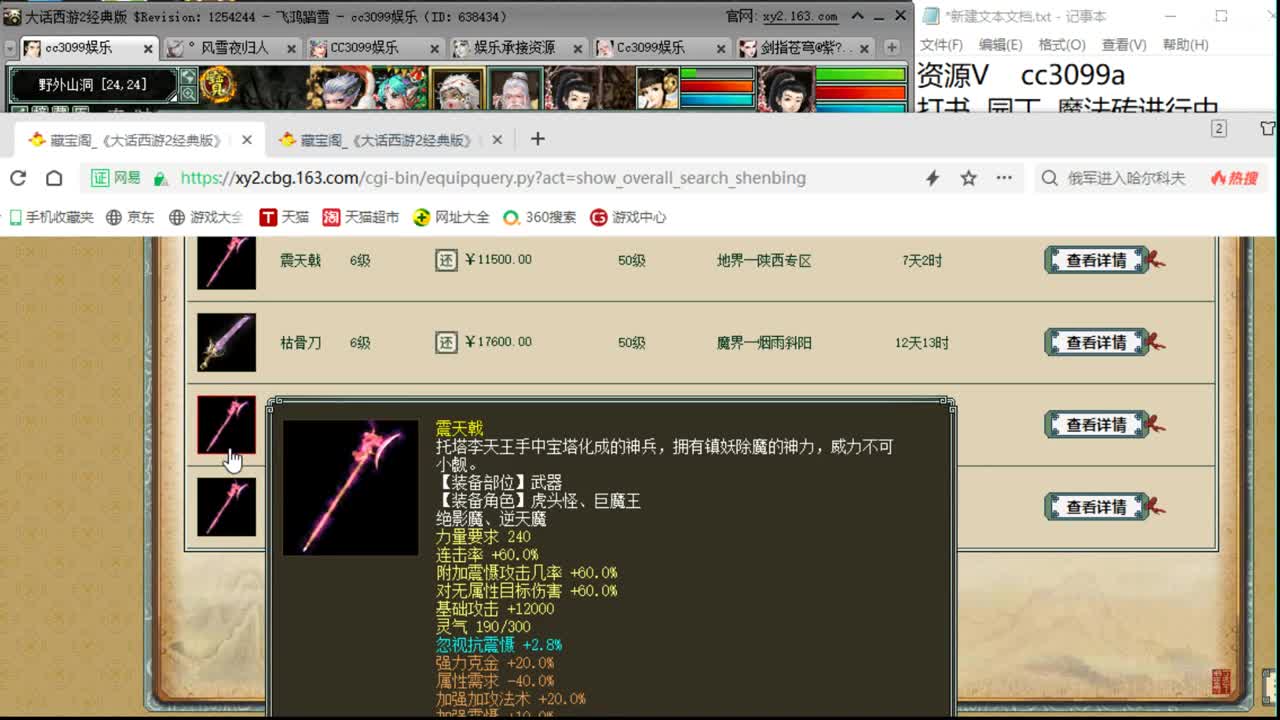This screenshot has height=720, width=1280.
Task: Click 地界—陕西专区 server text
Action: 764,260
